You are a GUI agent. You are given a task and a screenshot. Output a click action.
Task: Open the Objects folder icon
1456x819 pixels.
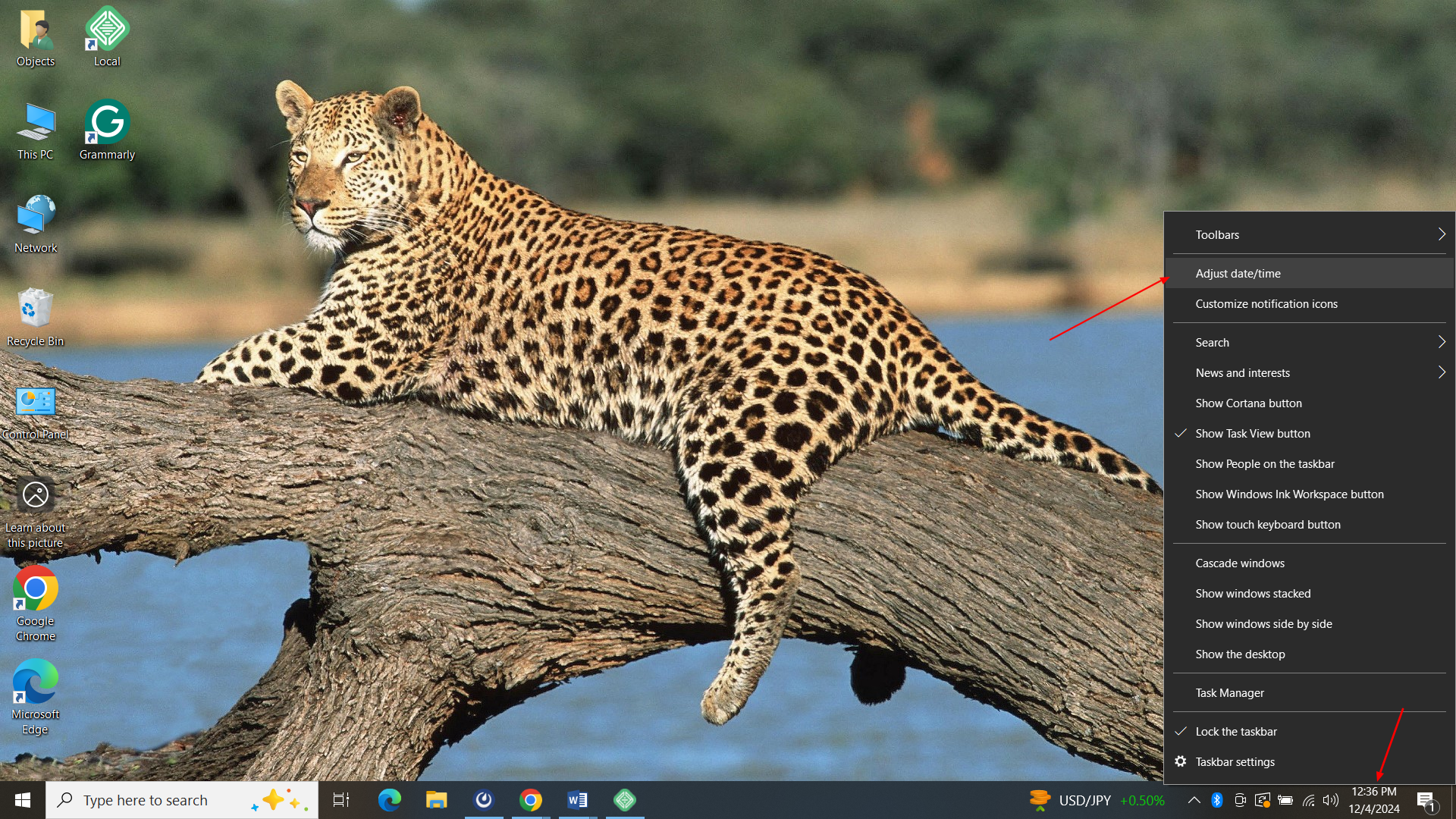point(36,38)
